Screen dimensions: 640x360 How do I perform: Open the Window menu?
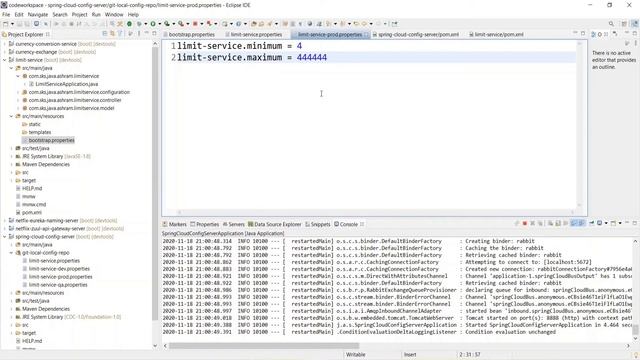pos(114,14)
